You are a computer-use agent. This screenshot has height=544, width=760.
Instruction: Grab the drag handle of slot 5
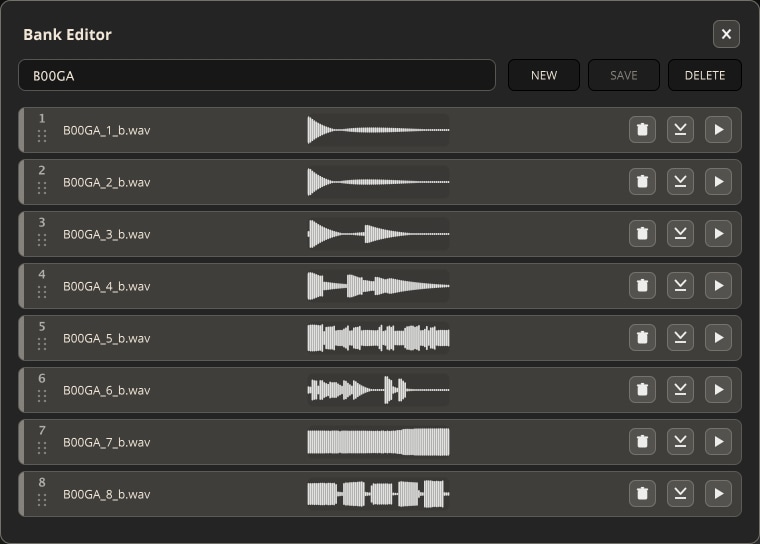pos(42,344)
